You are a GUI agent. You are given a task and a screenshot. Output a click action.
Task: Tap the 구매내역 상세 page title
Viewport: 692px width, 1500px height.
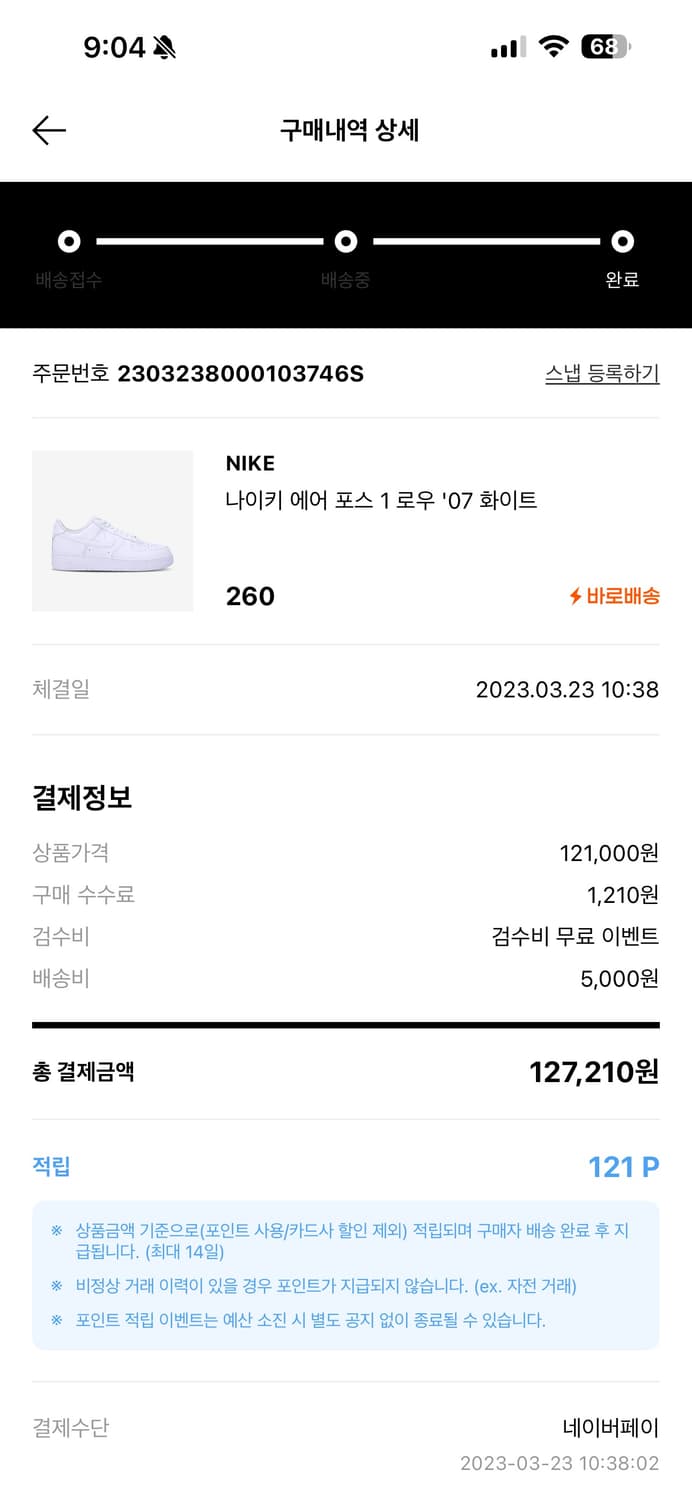pyautogui.click(x=349, y=130)
